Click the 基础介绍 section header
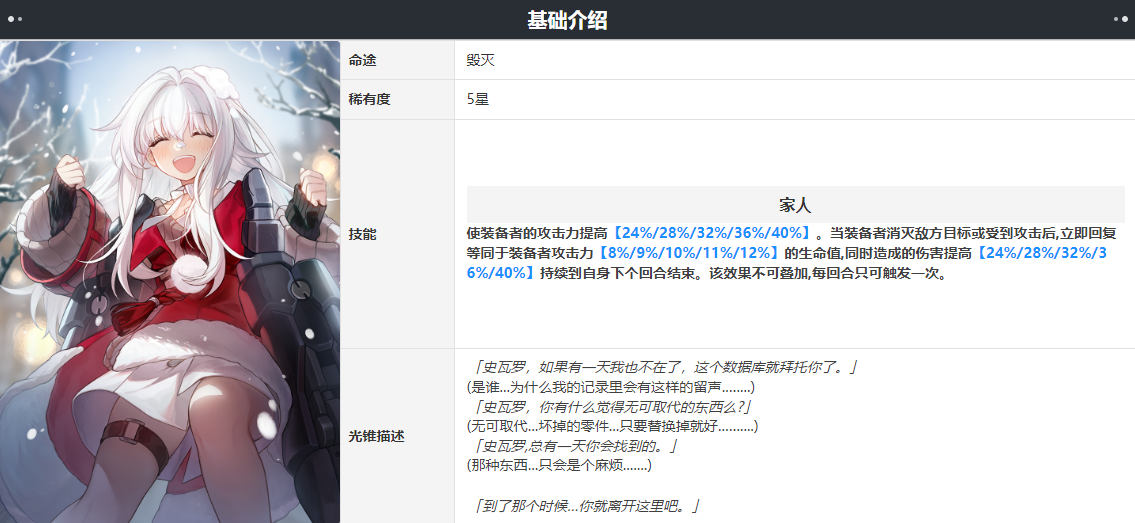Viewport: 1135px width, 523px height. click(x=567, y=20)
